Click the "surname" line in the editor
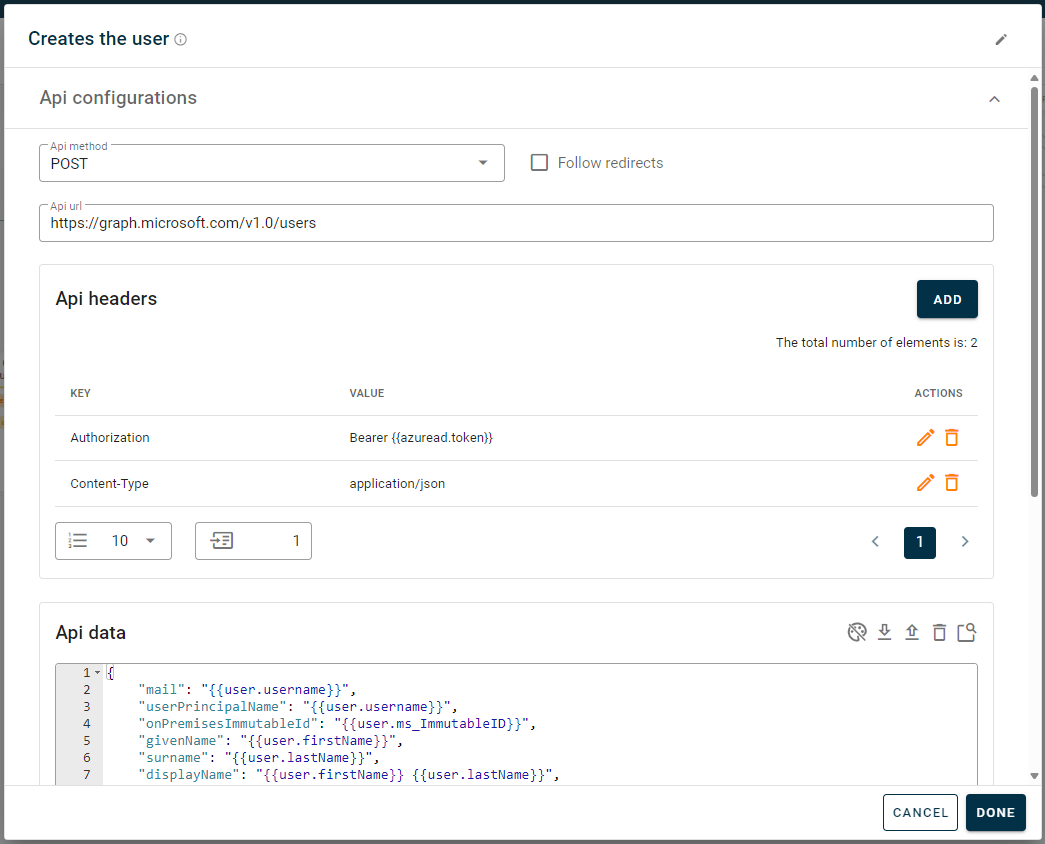Image resolution: width=1045 pixels, height=844 pixels. tap(259, 757)
